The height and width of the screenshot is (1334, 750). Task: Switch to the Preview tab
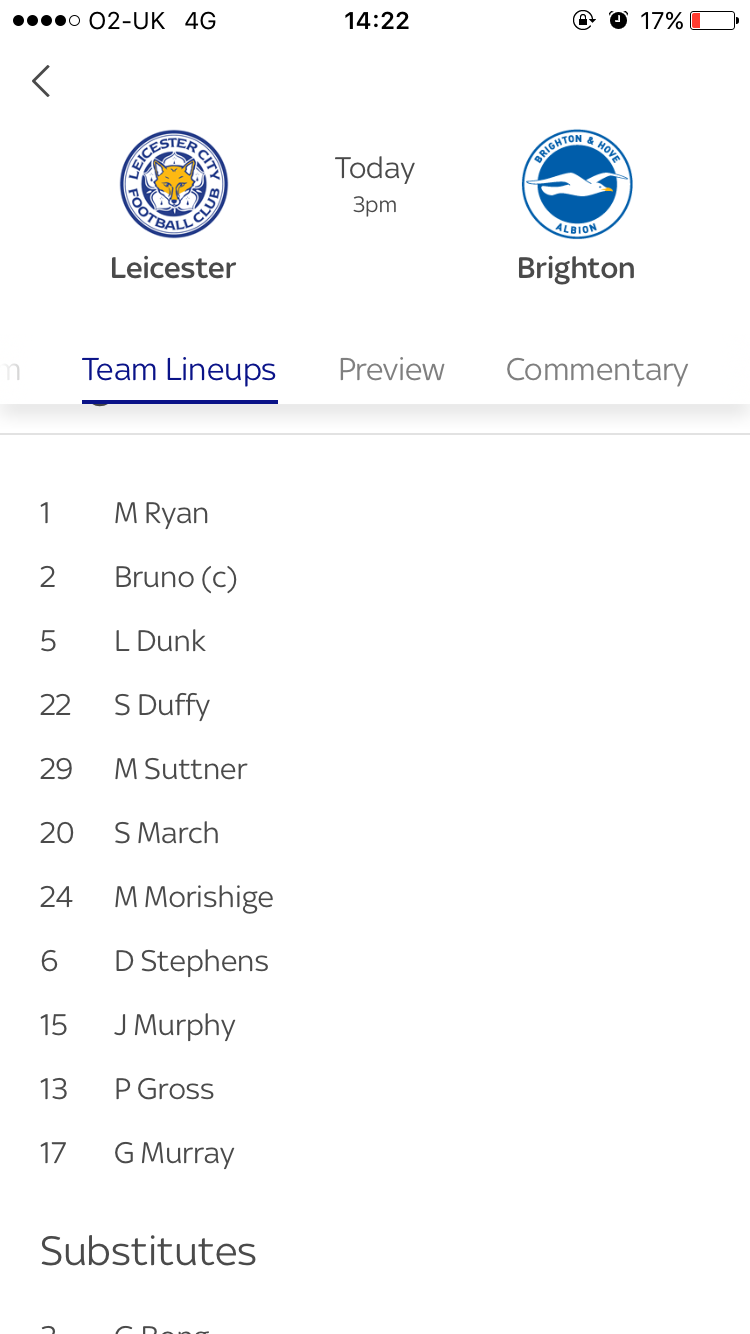click(391, 370)
